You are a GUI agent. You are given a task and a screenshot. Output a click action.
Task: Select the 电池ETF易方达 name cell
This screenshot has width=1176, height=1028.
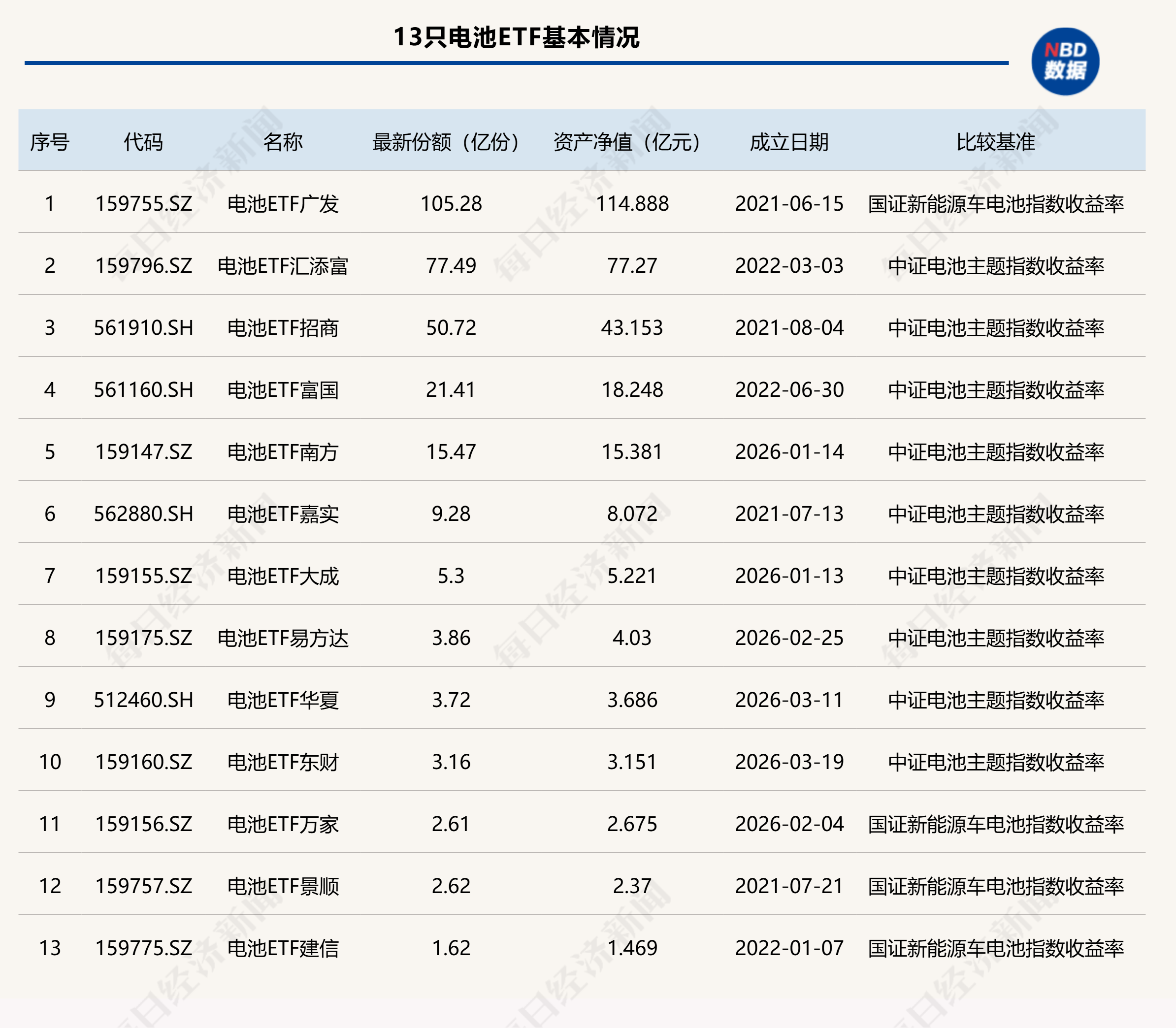click(283, 638)
